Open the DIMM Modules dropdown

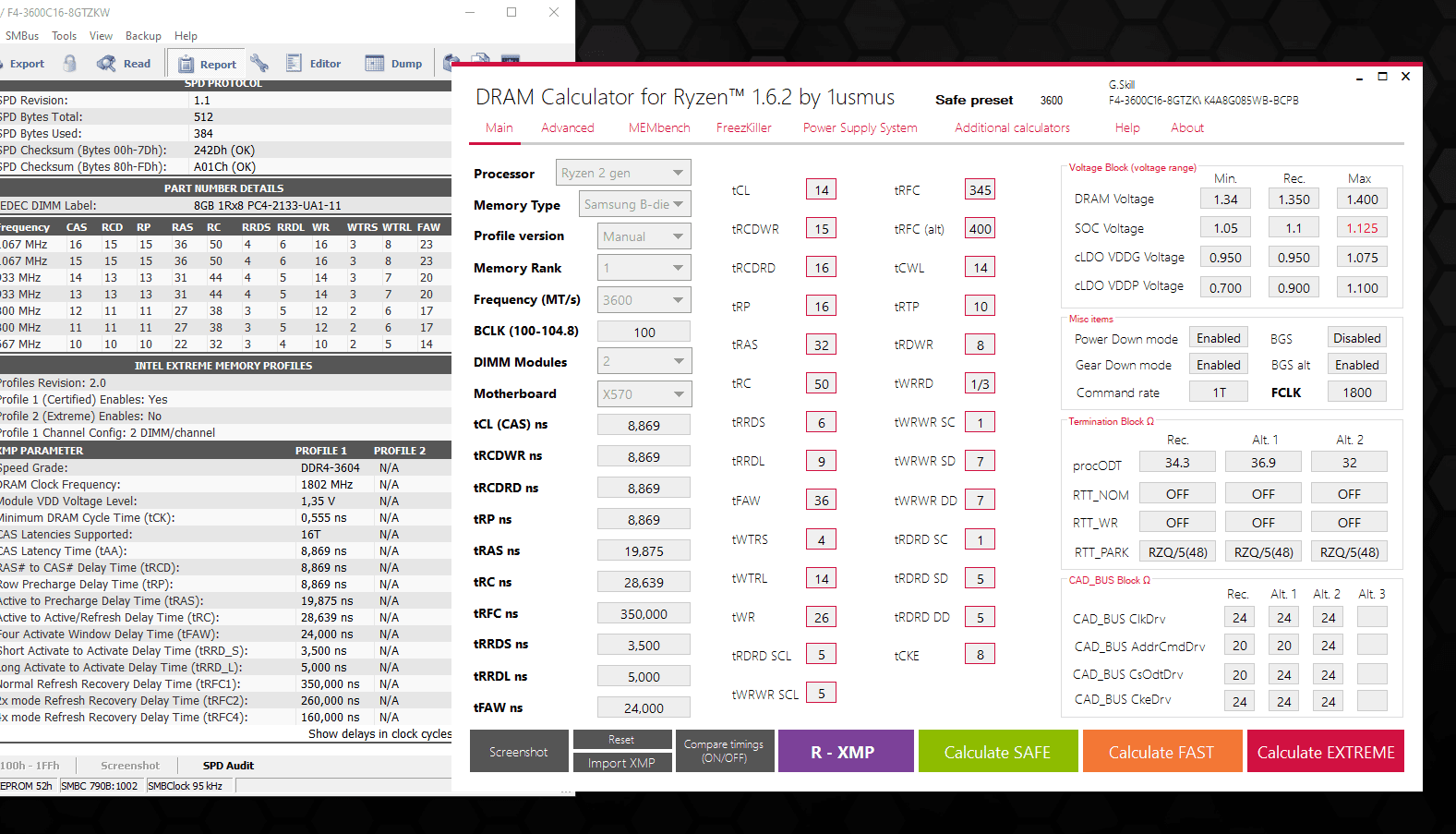pyautogui.click(x=644, y=361)
